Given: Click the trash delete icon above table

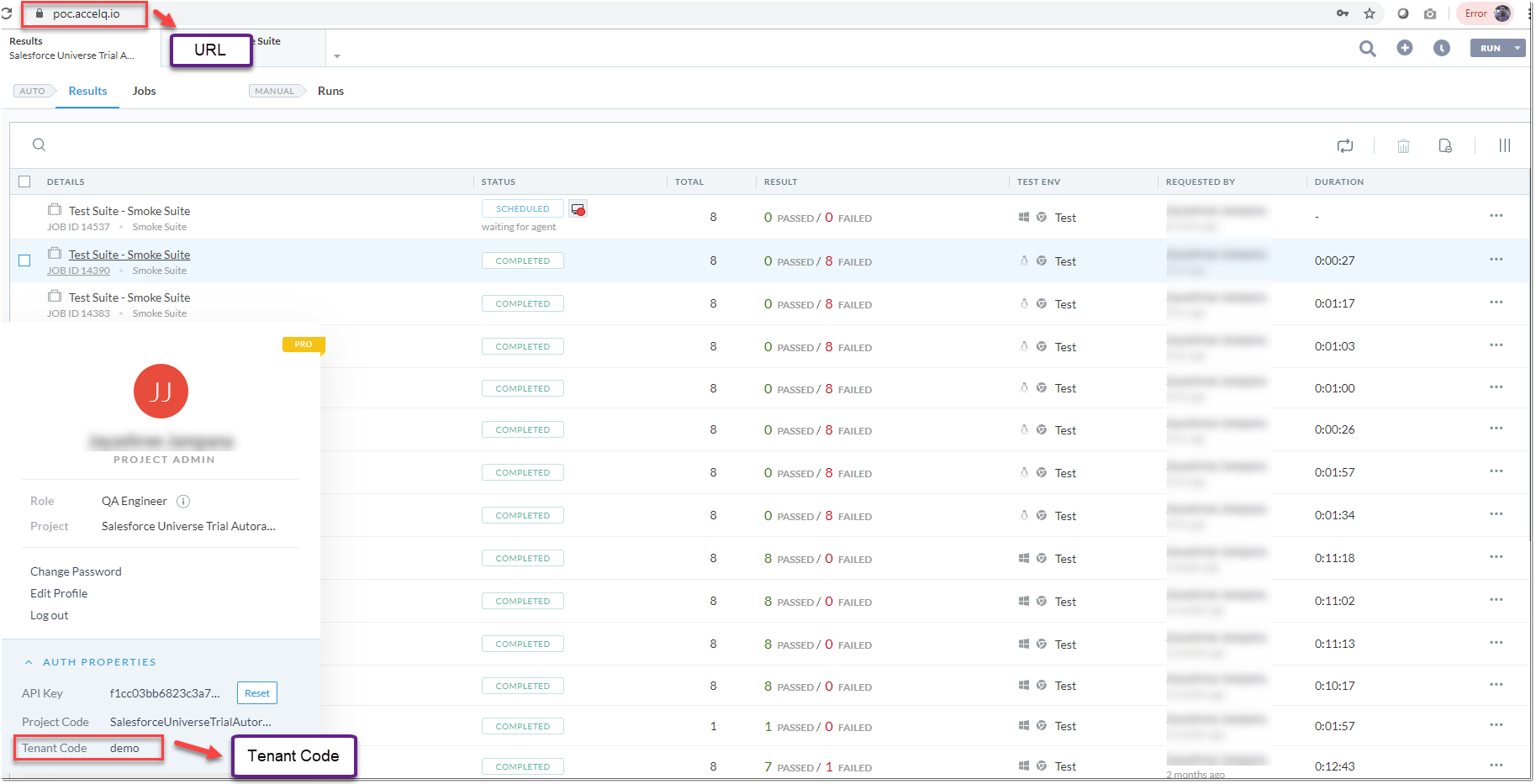Looking at the screenshot, I should 1403,146.
